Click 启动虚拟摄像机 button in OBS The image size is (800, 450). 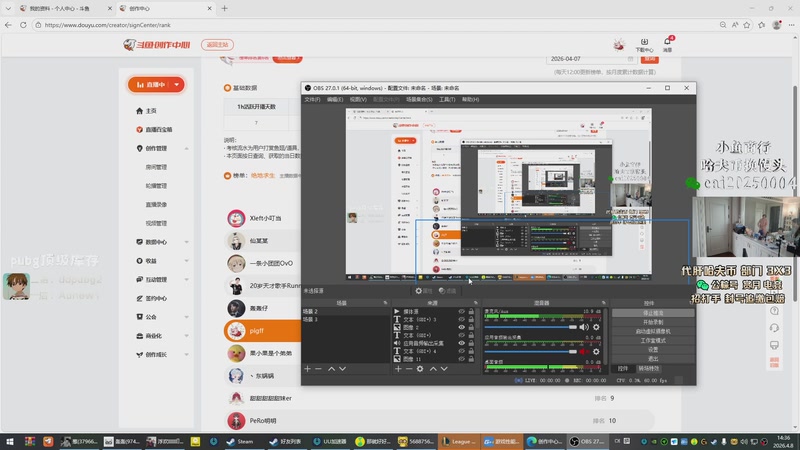pyautogui.click(x=653, y=331)
